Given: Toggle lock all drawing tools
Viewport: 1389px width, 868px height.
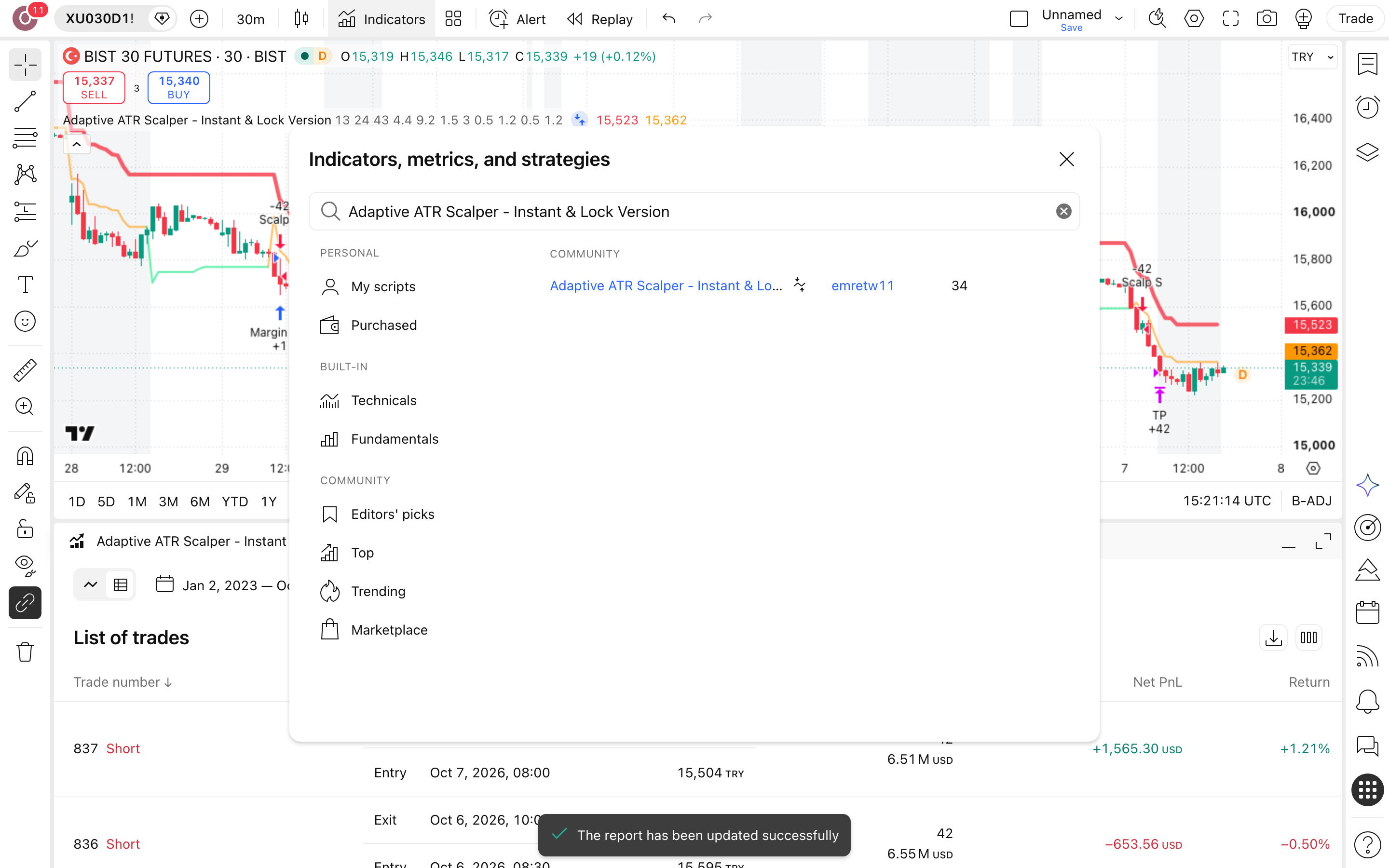Looking at the screenshot, I should (x=25, y=529).
